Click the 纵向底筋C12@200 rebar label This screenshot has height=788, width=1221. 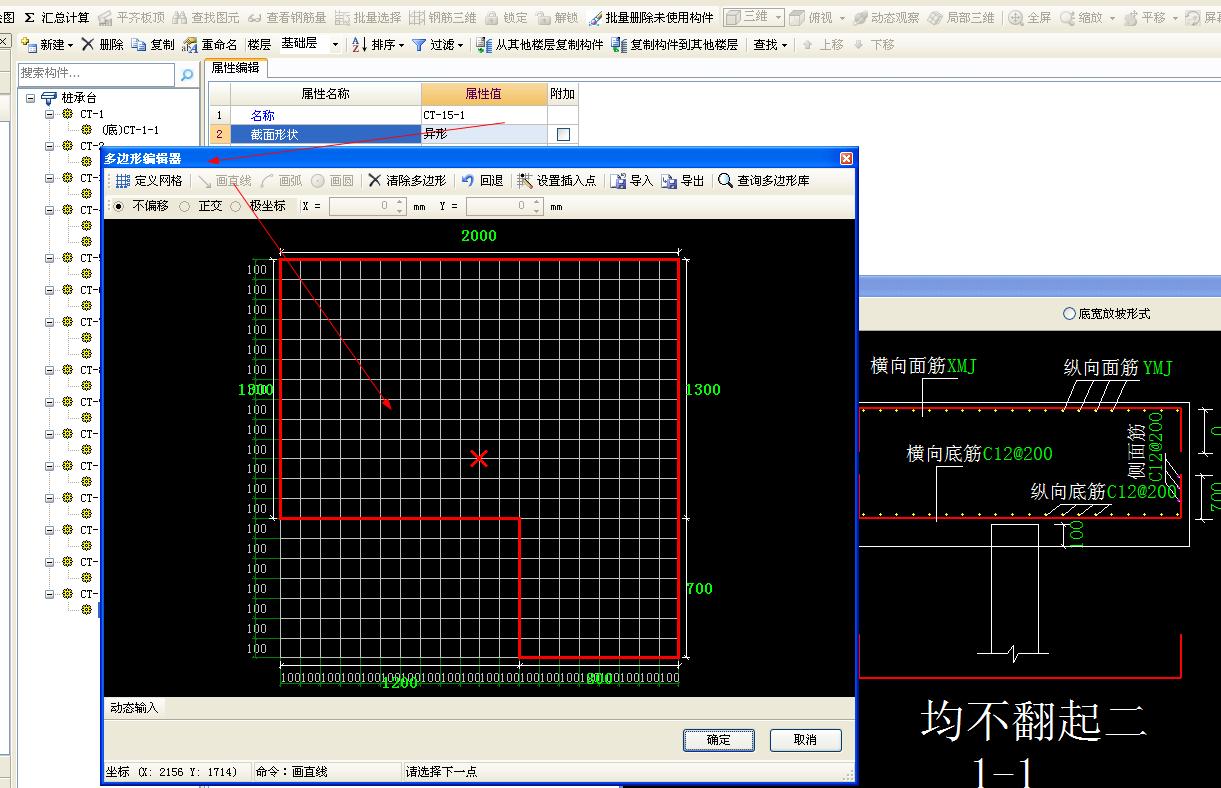(x=1103, y=492)
